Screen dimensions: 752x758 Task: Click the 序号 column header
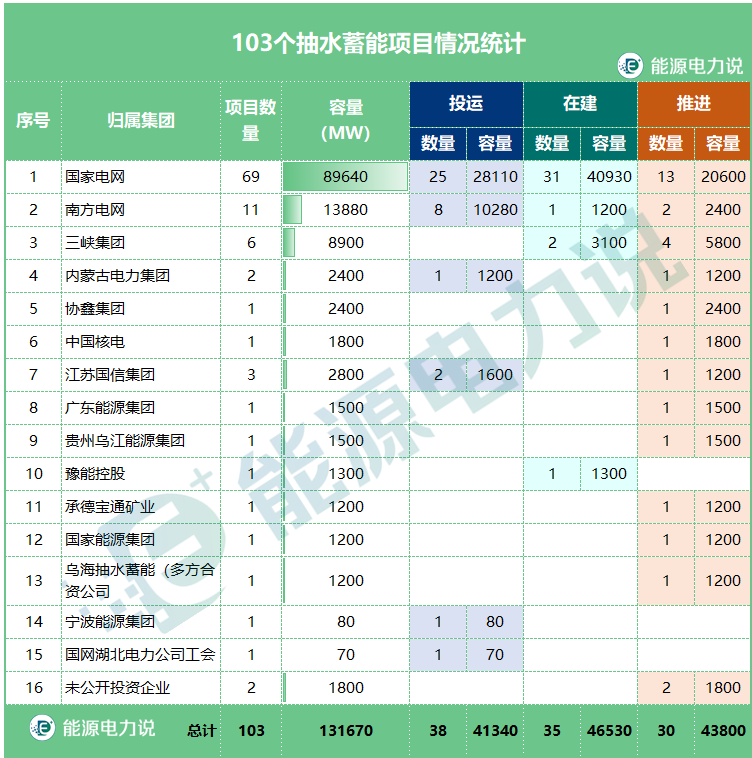(x=33, y=120)
